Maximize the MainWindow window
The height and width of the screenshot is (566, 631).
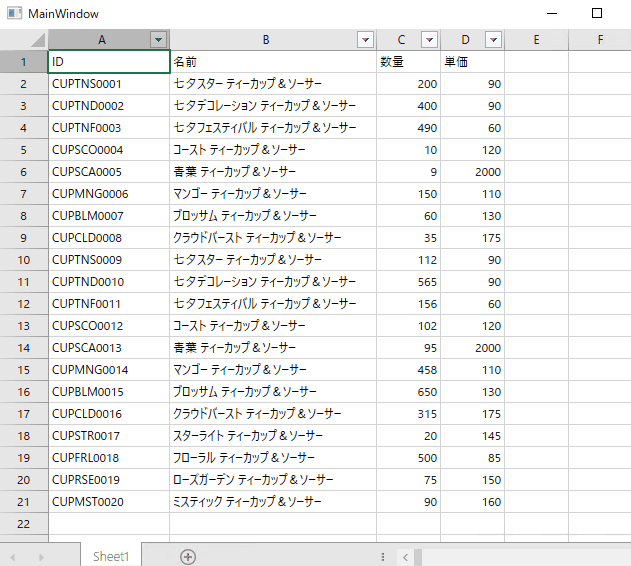[597, 14]
